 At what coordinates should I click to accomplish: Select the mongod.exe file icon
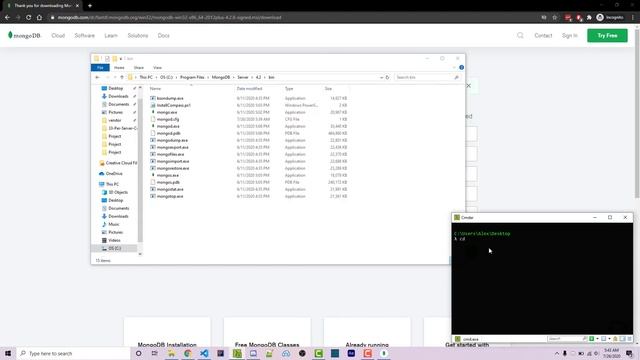tap(153, 126)
